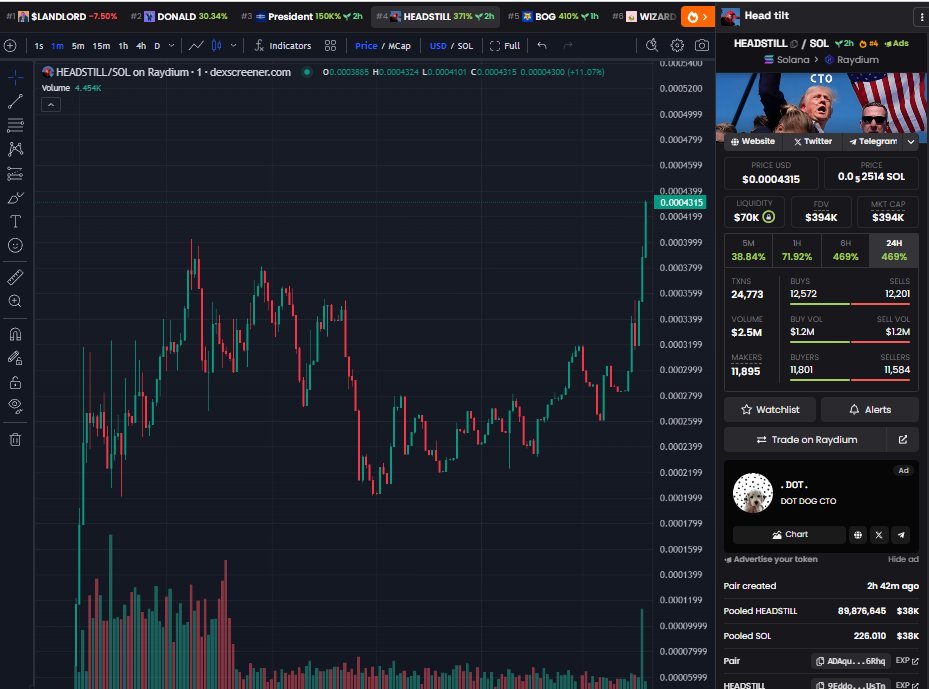Viewport: 929px width, 689px height.
Task: Redo the chart action
Action: pos(568,46)
